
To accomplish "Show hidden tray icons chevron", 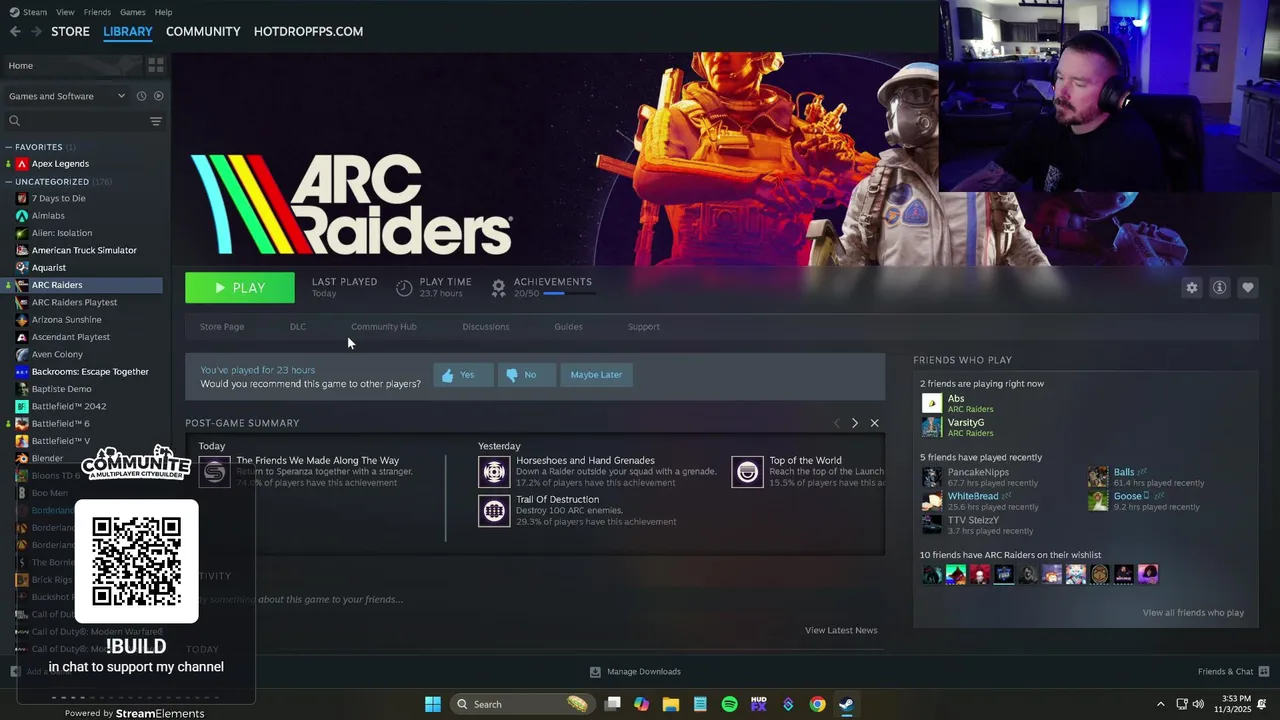I will pyautogui.click(x=1161, y=704).
